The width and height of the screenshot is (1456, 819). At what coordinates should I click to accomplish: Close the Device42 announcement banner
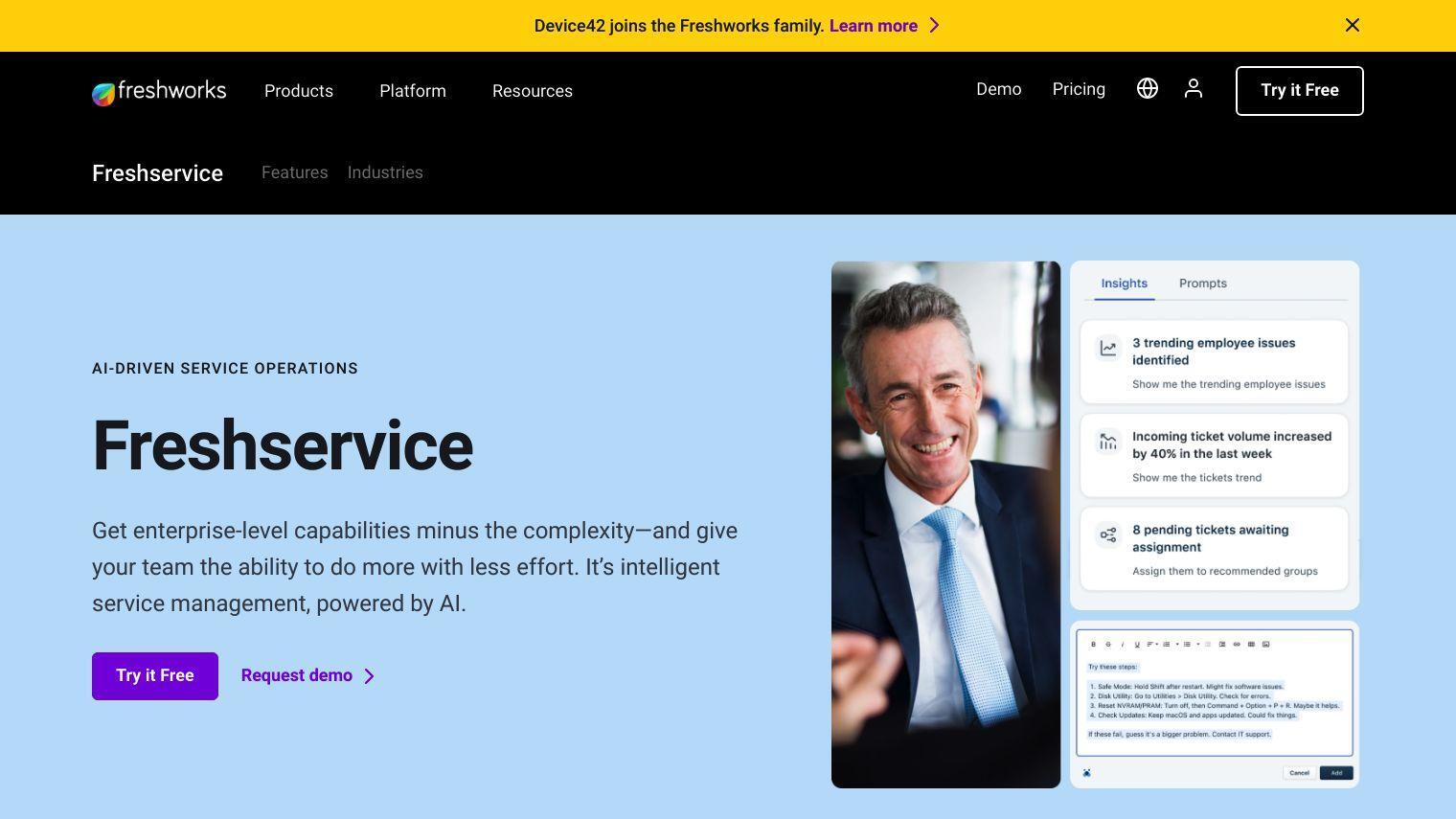pos(1353,25)
